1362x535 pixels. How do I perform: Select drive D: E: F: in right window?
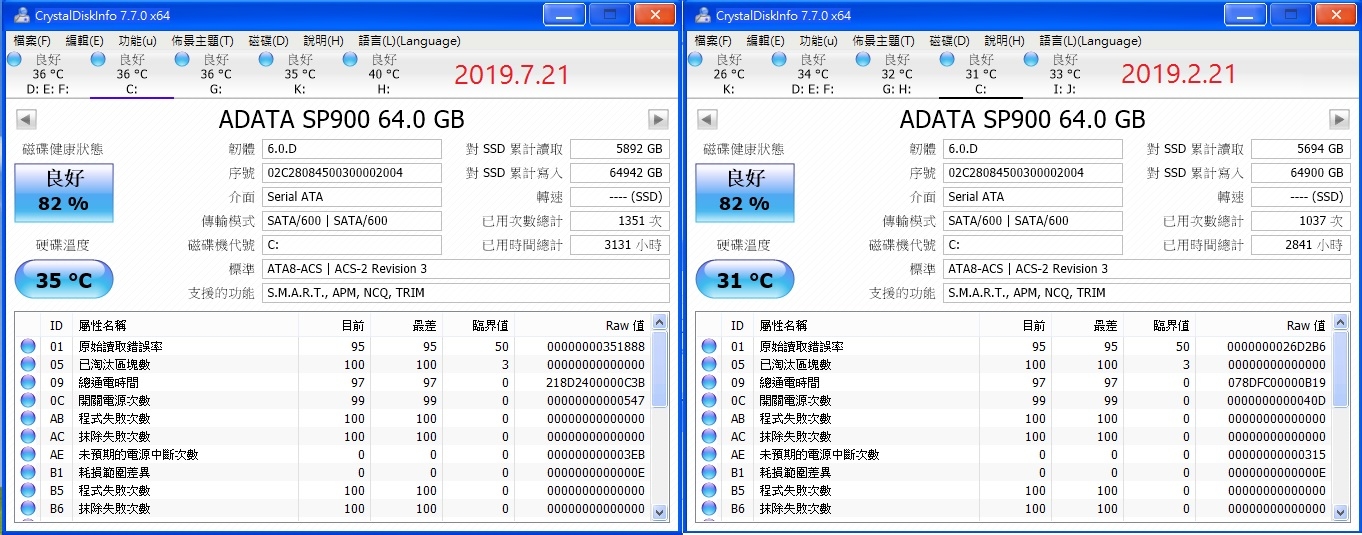pos(812,74)
